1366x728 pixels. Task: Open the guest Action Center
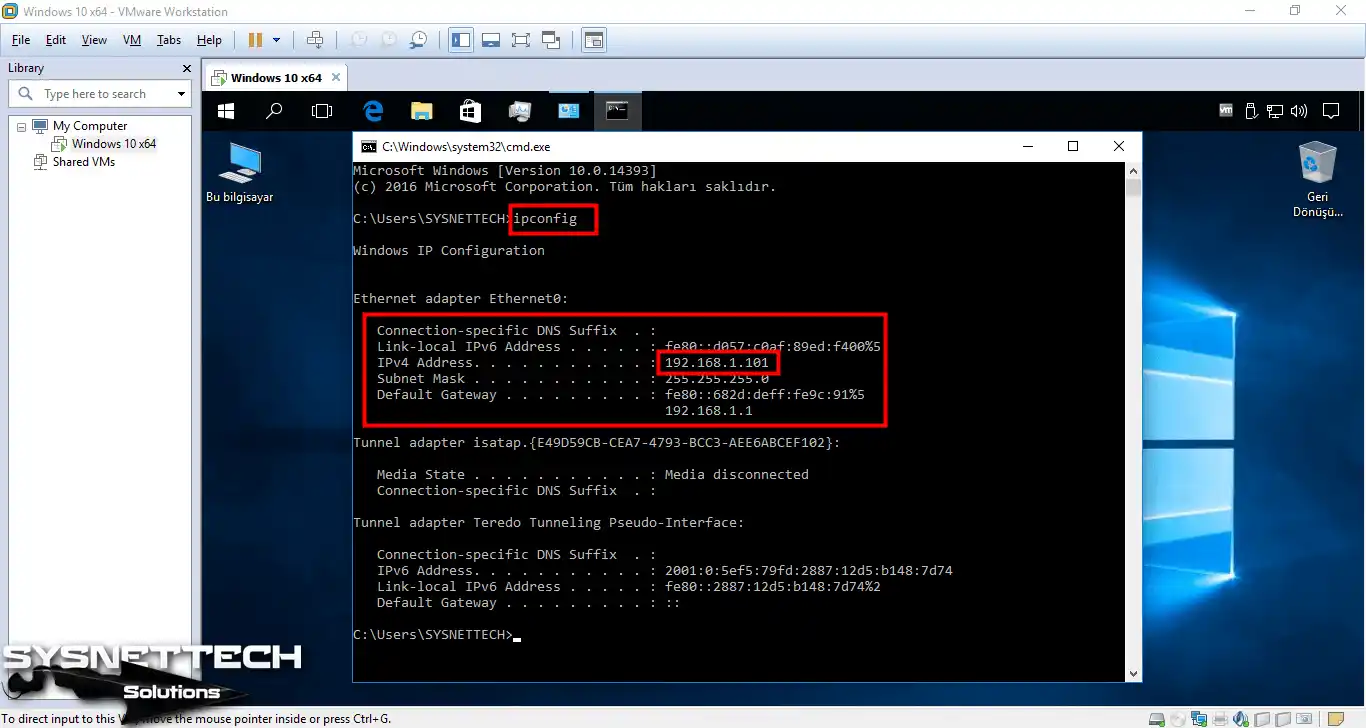[x=1330, y=111]
